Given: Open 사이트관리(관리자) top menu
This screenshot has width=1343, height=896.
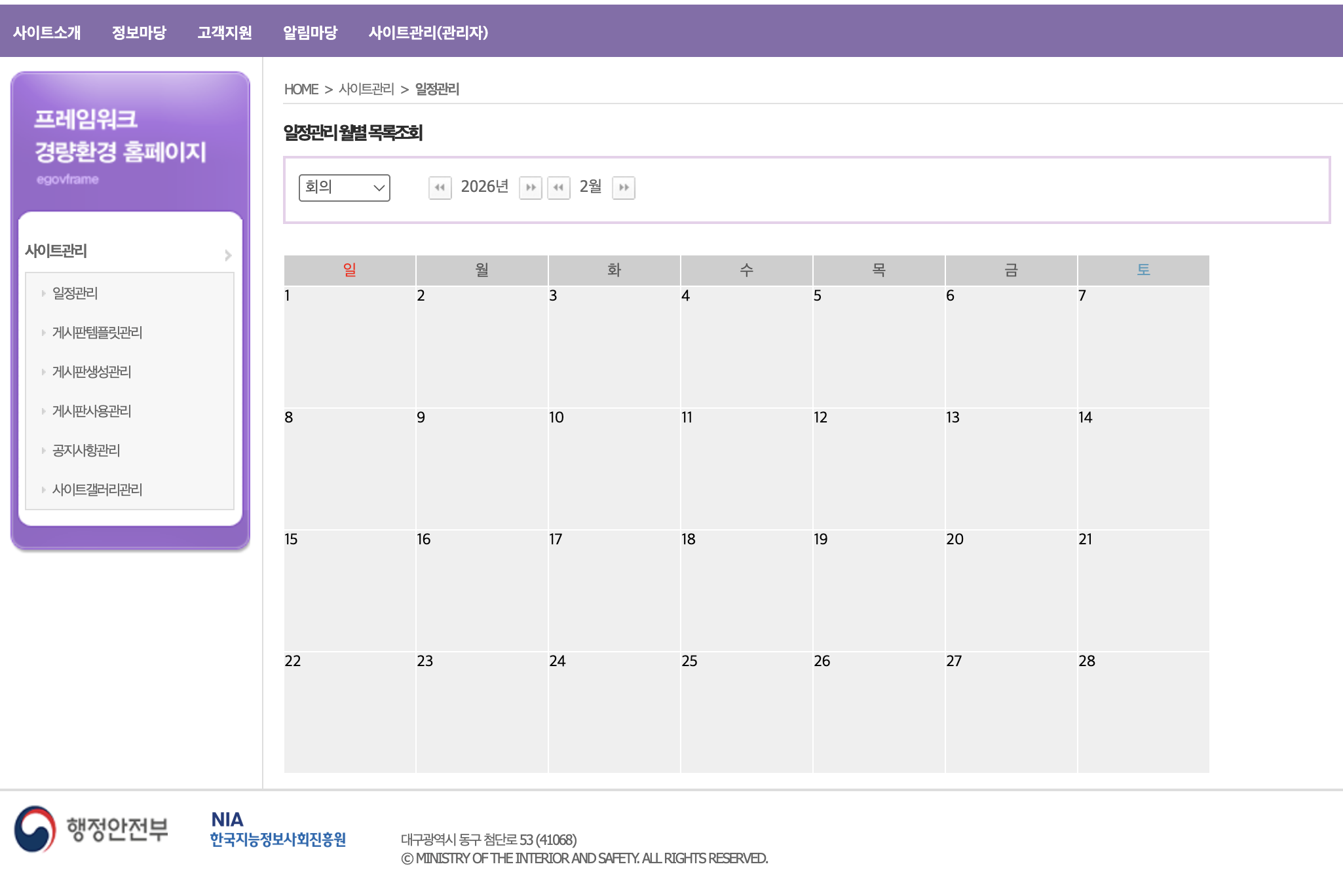Looking at the screenshot, I should point(428,32).
